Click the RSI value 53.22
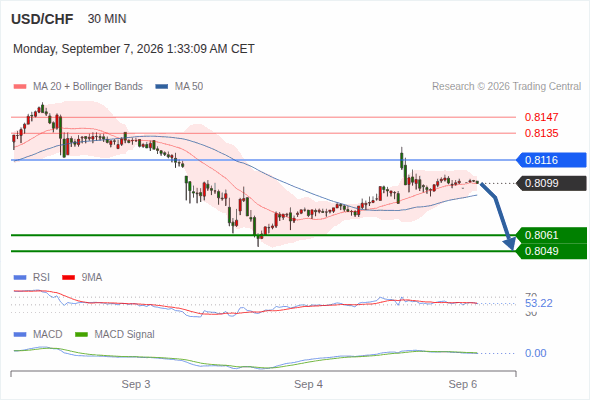 pos(539,303)
